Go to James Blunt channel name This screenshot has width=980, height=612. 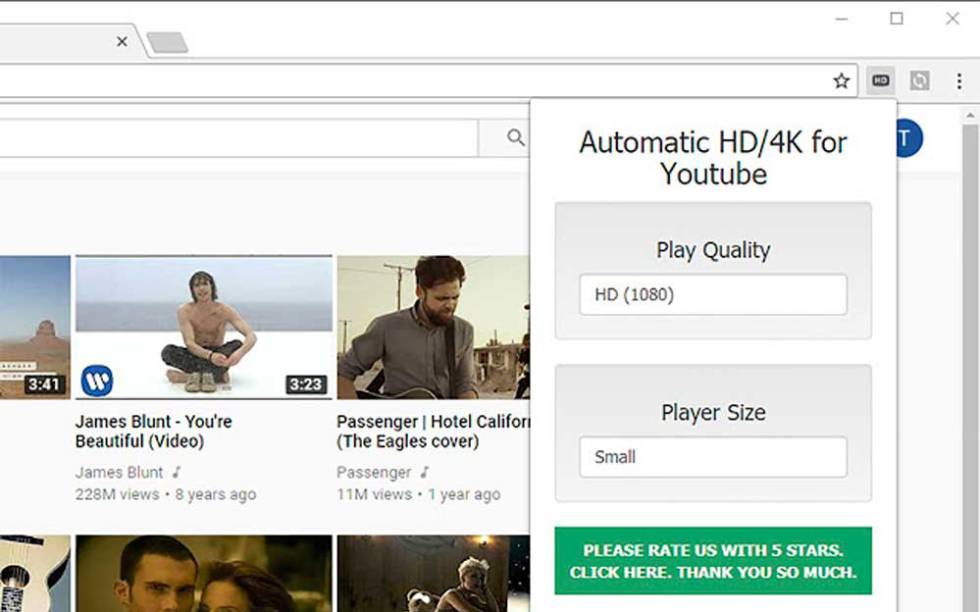click(119, 472)
